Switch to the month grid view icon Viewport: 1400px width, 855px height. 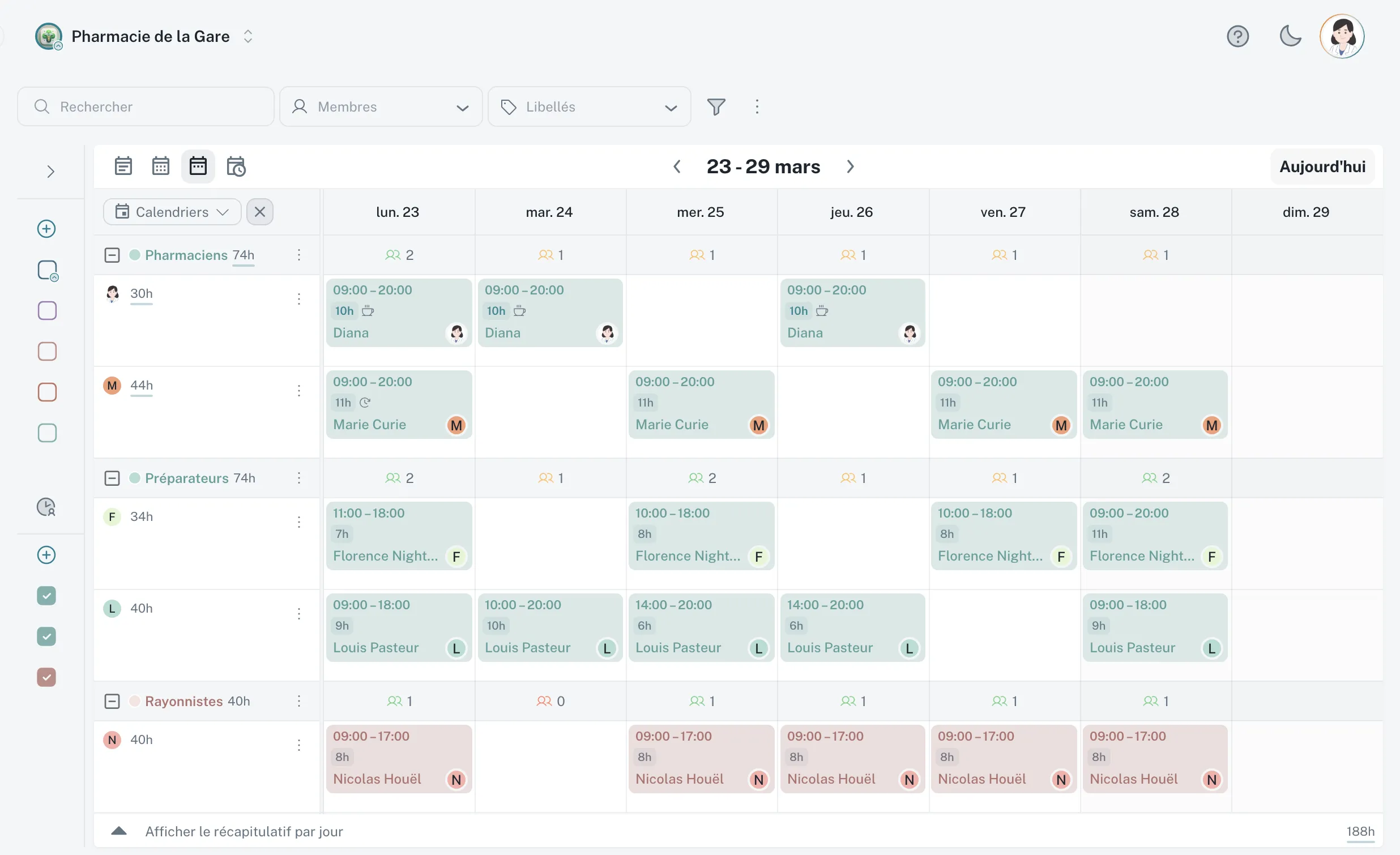[161, 166]
